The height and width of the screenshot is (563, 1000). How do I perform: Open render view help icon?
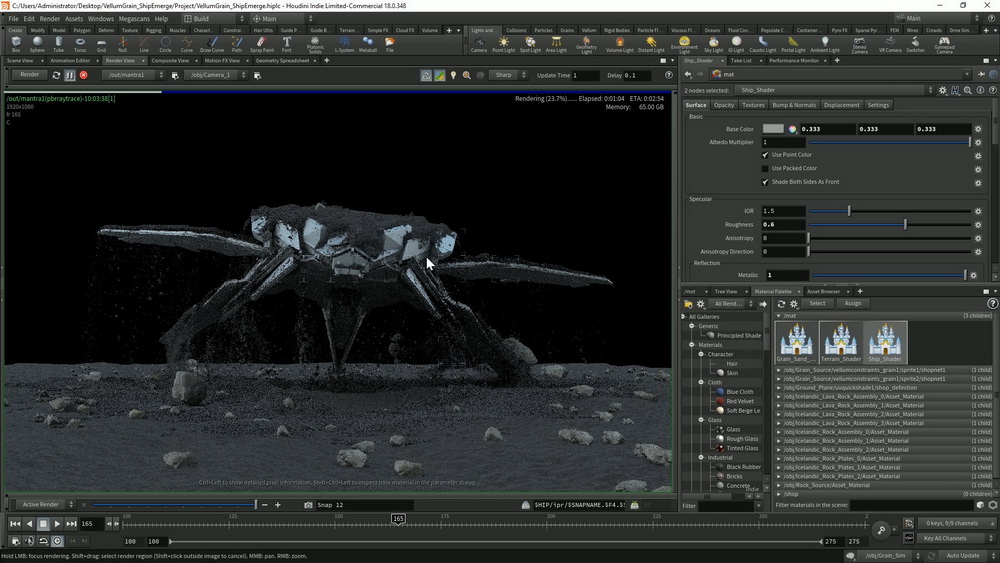click(x=668, y=75)
